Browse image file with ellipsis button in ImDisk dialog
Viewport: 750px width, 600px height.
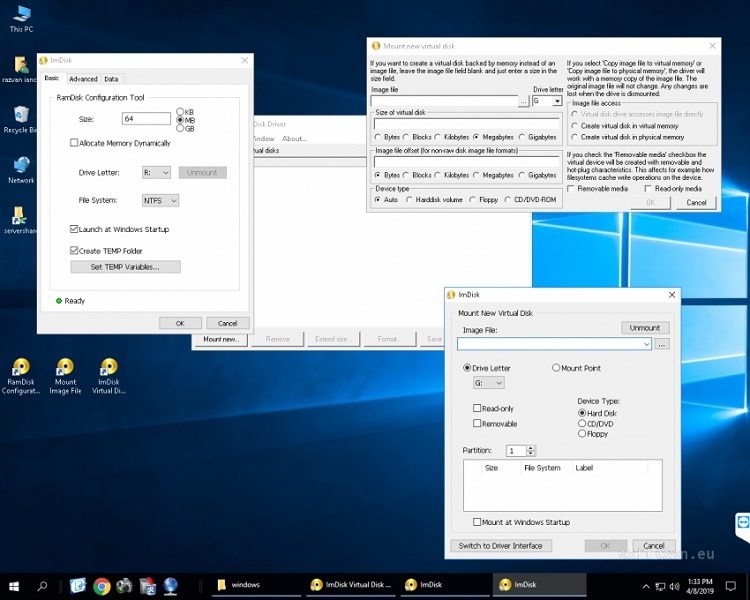(662, 344)
